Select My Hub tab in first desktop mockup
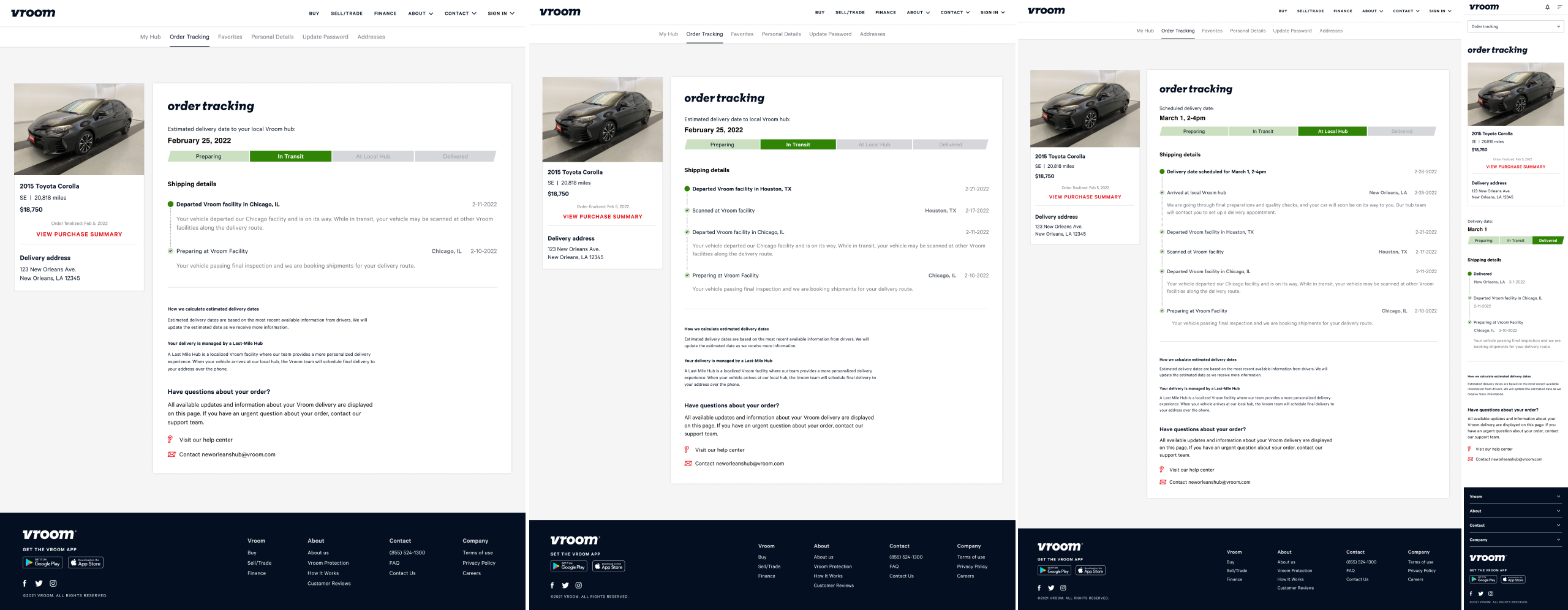 pyautogui.click(x=150, y=37)
